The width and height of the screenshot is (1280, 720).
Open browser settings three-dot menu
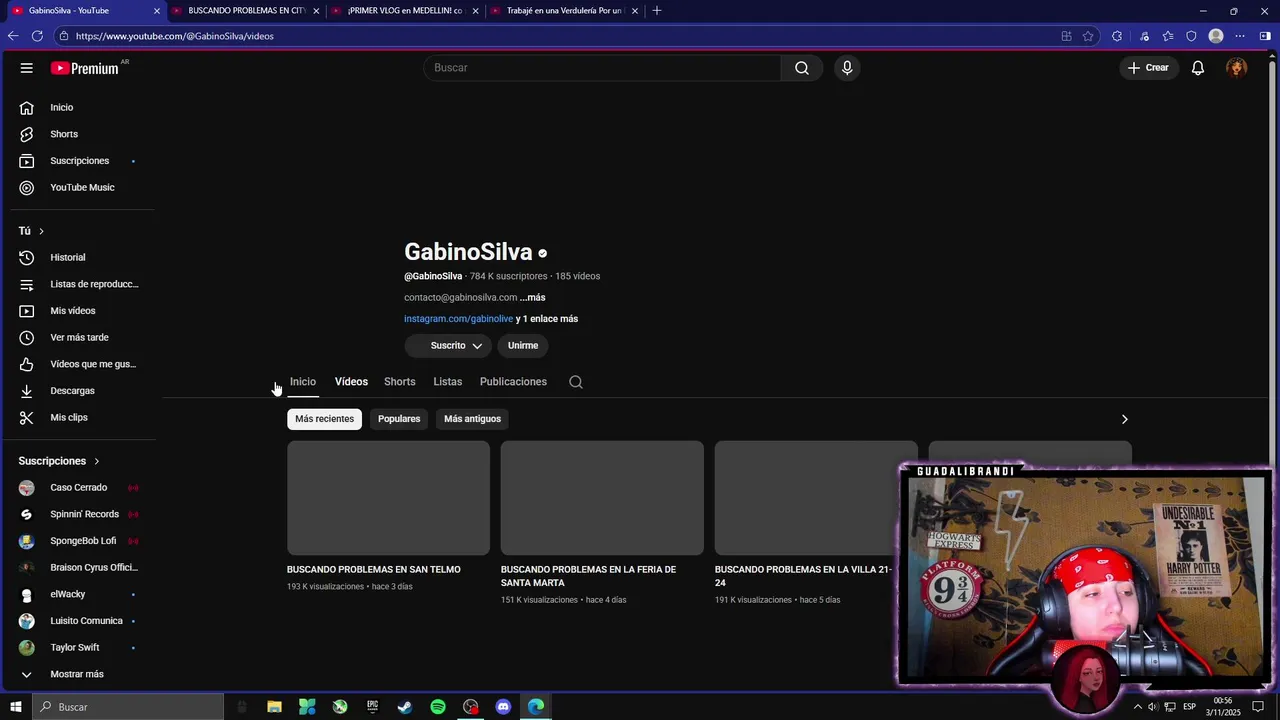coord(1240,36)
